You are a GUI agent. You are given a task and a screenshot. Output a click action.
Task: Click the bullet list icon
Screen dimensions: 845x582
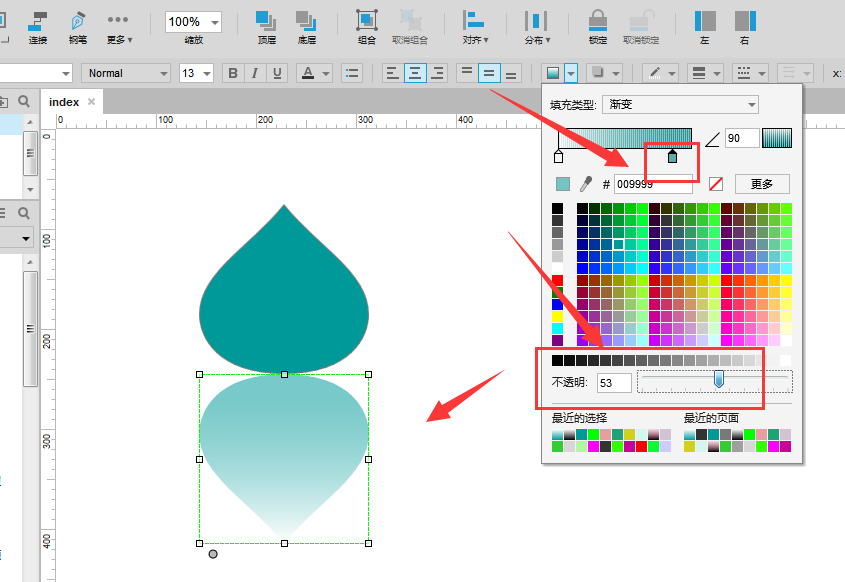pos(352,73)
